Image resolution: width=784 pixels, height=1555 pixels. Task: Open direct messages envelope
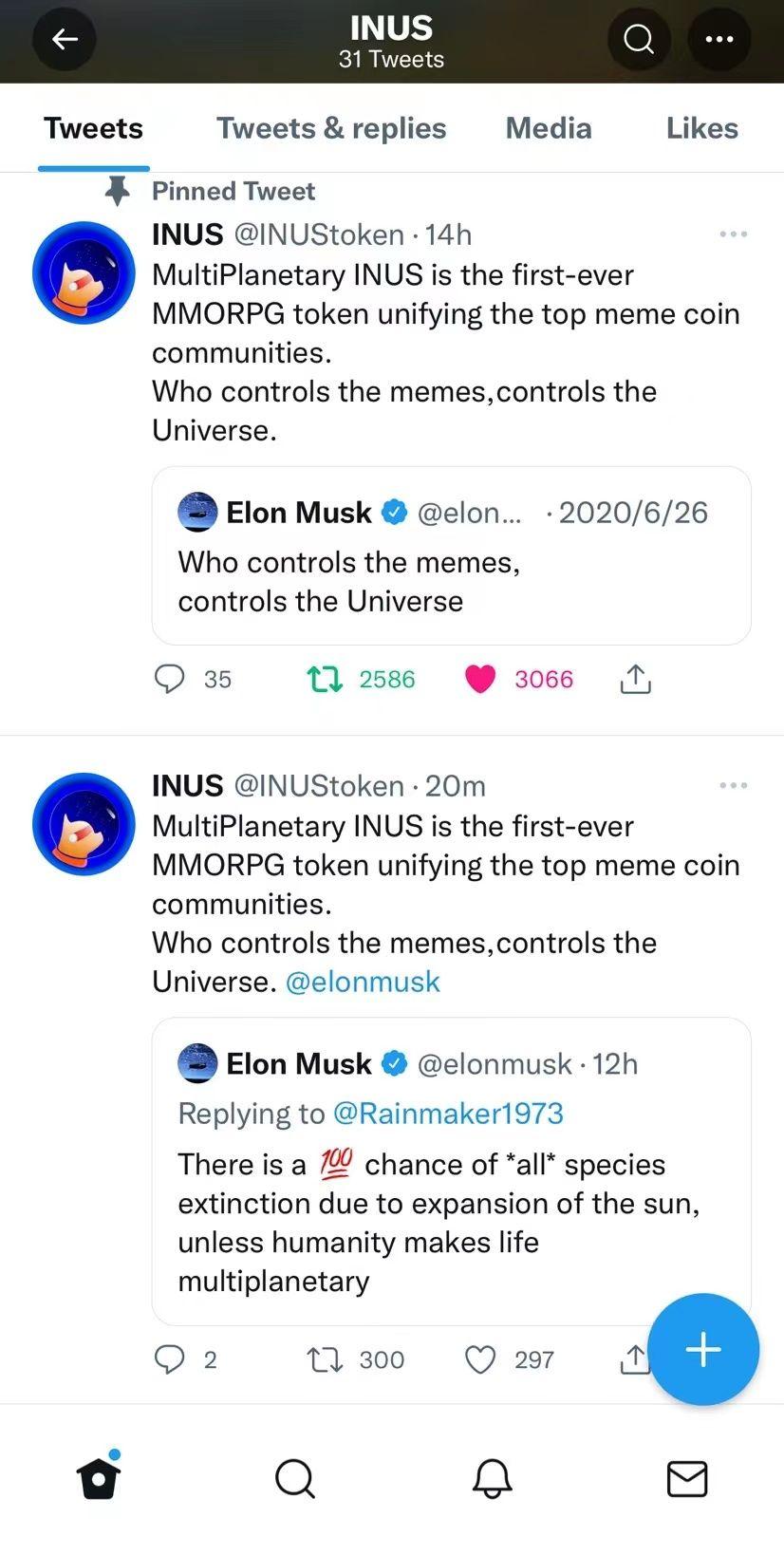pos(687,1477)
